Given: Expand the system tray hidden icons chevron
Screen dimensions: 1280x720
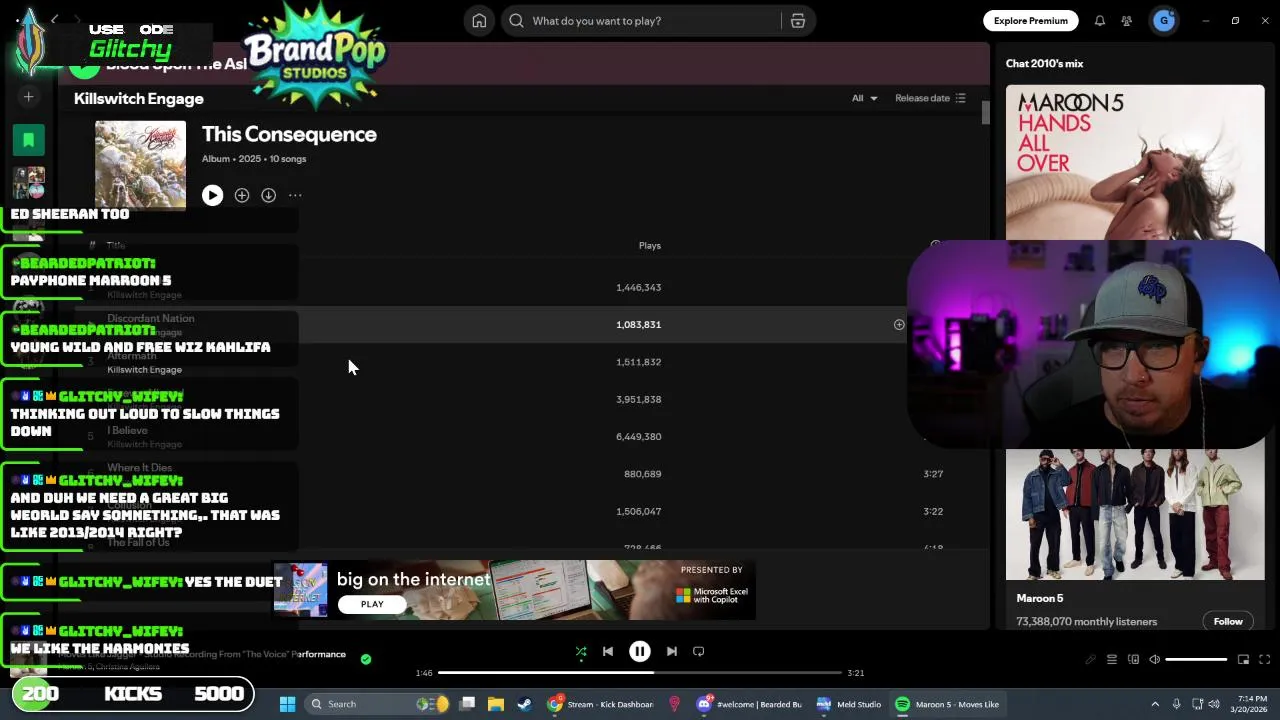Looking at the screenshot, I should (x=1155, y=704).
